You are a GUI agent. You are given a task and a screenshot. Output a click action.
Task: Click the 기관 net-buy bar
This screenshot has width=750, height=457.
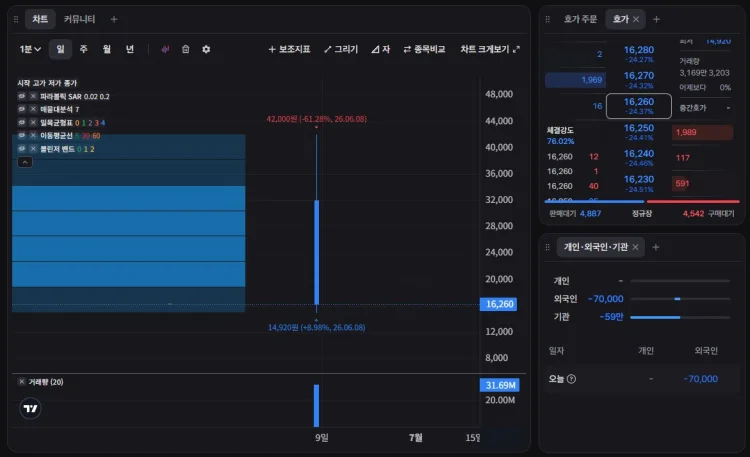click(680, 317)
